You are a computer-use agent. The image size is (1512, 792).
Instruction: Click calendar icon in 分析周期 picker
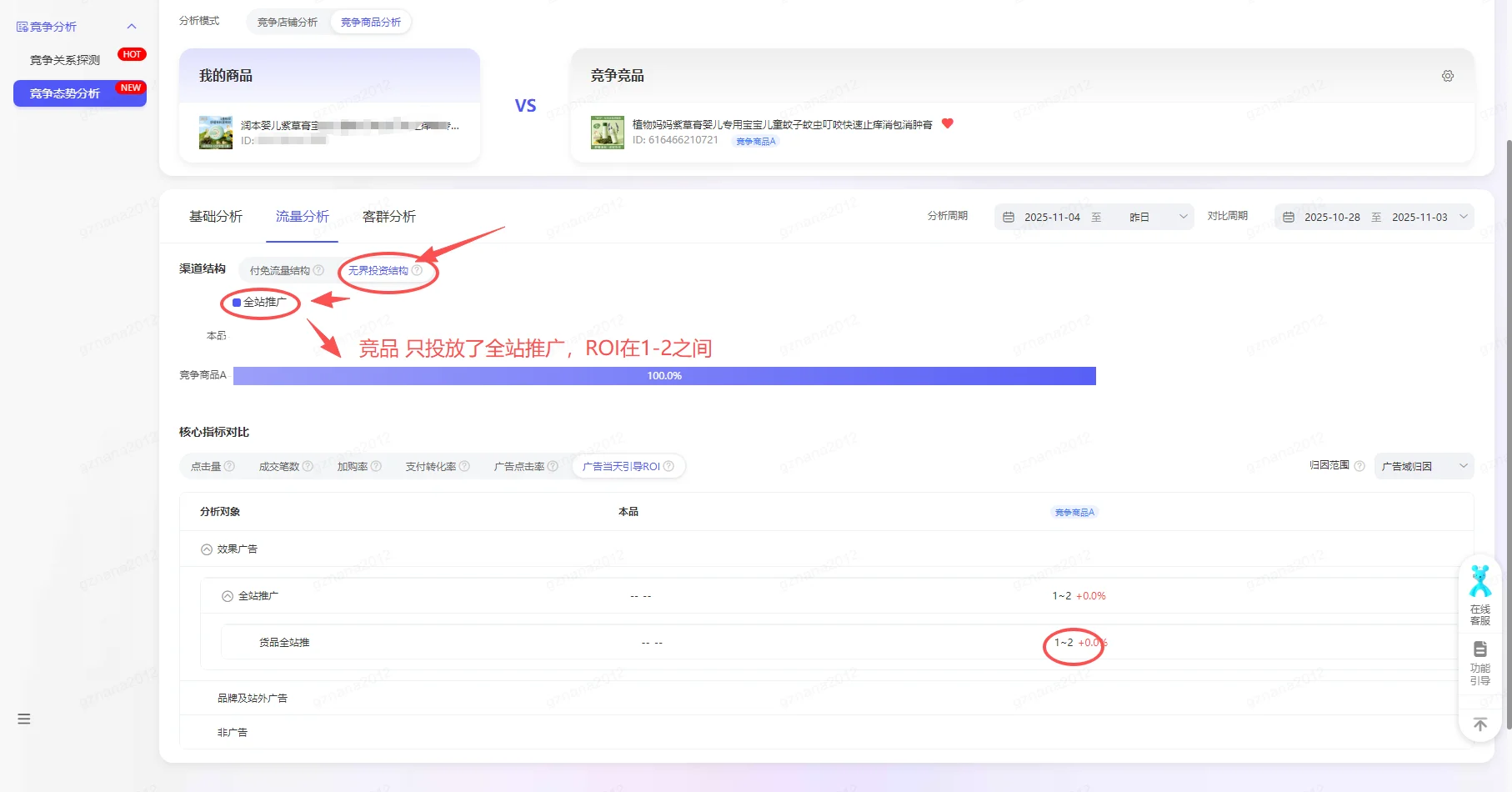[1009, 217]
